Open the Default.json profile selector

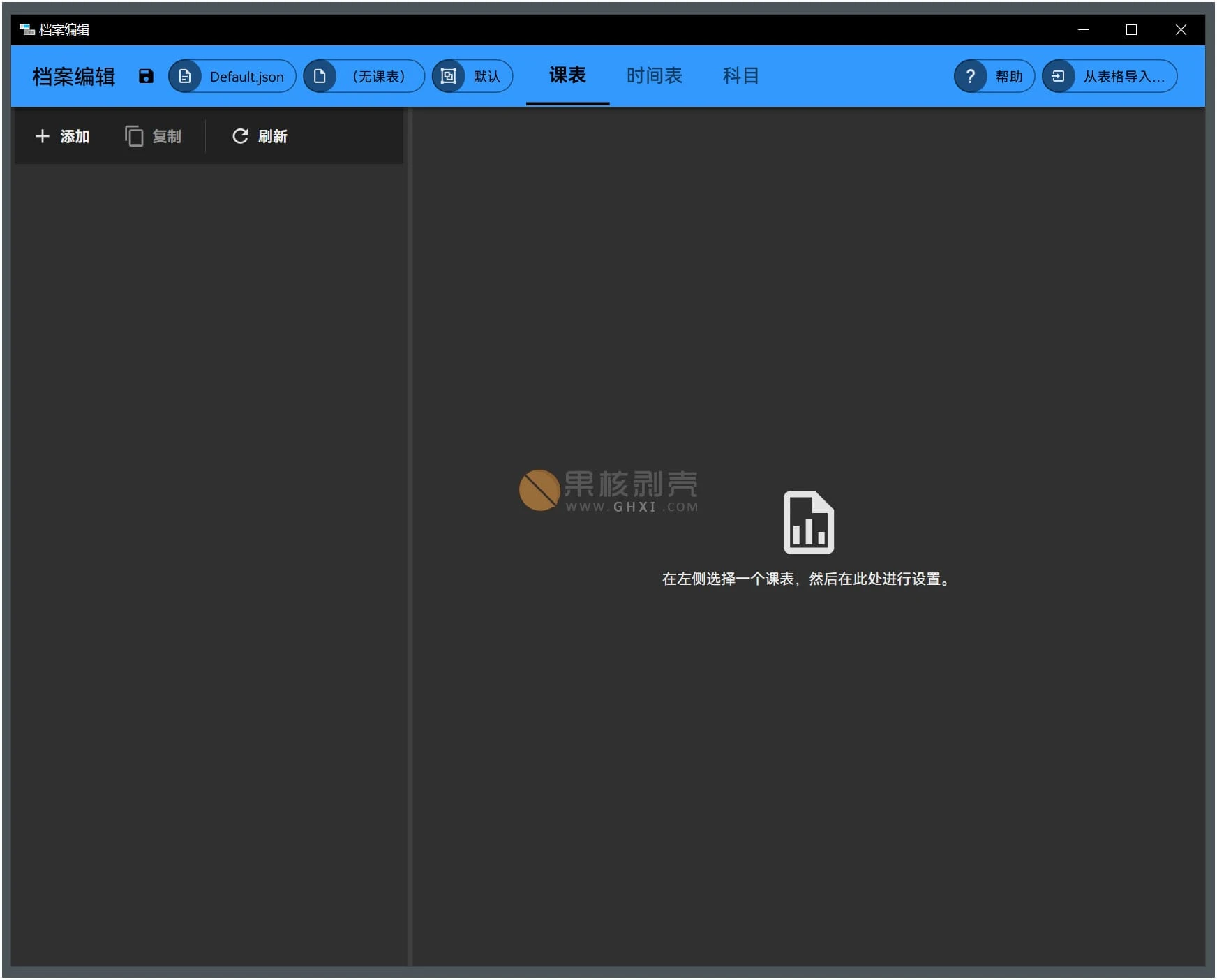pyautogui.click(x=232, y=76)
